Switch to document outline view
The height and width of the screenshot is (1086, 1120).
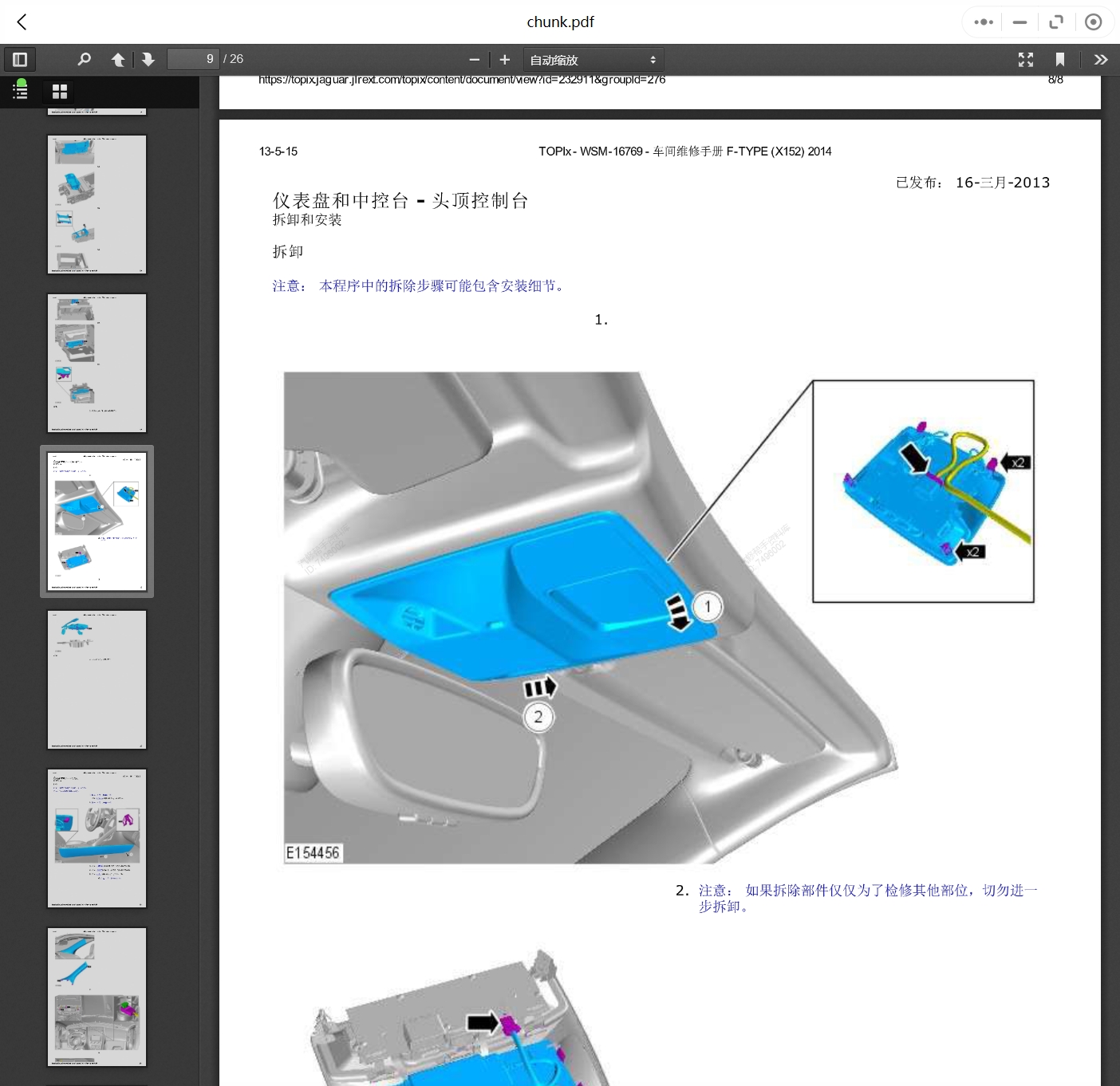21,90
